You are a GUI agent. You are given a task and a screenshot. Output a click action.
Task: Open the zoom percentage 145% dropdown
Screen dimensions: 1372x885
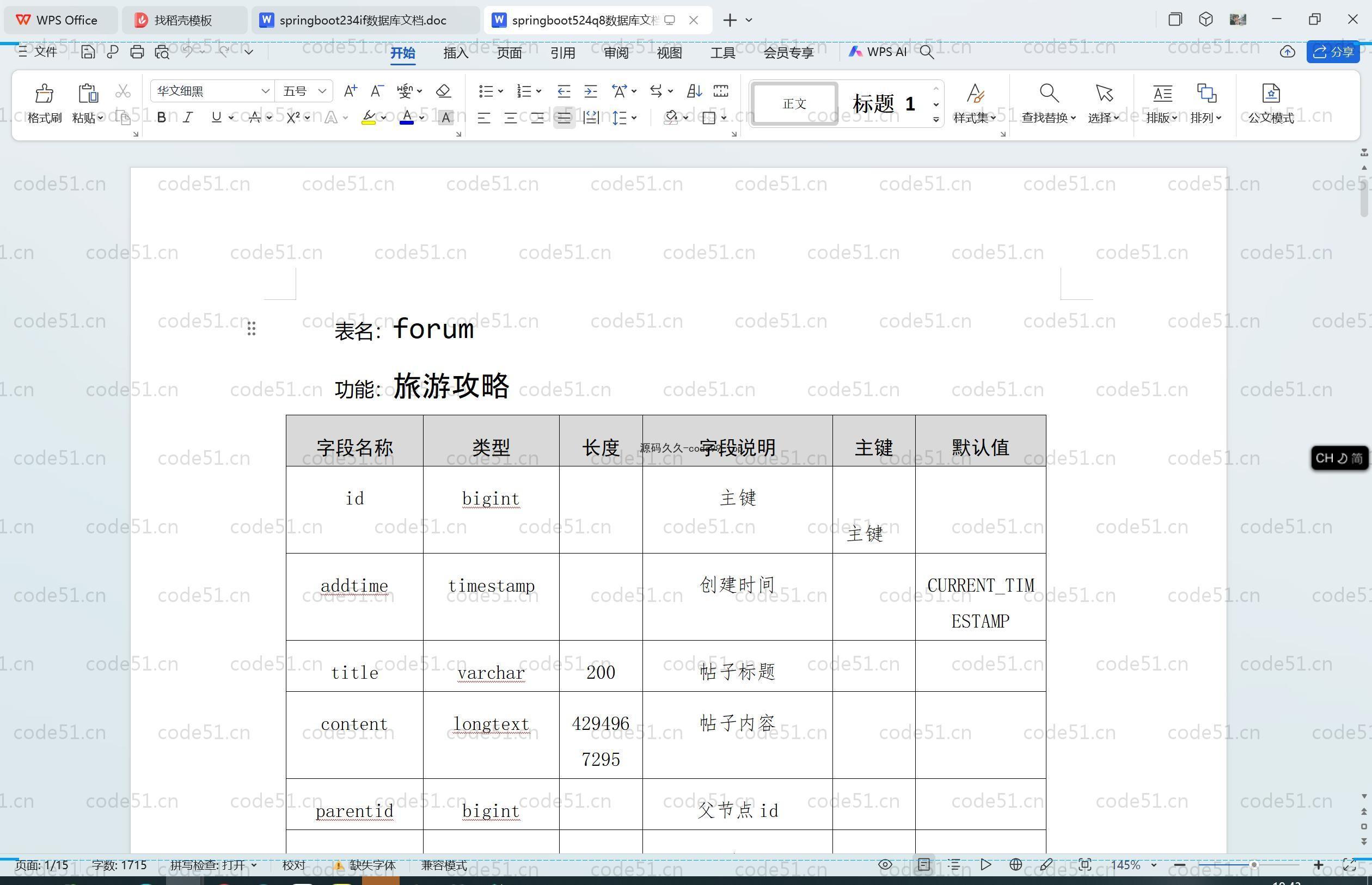coord(1153,865)
